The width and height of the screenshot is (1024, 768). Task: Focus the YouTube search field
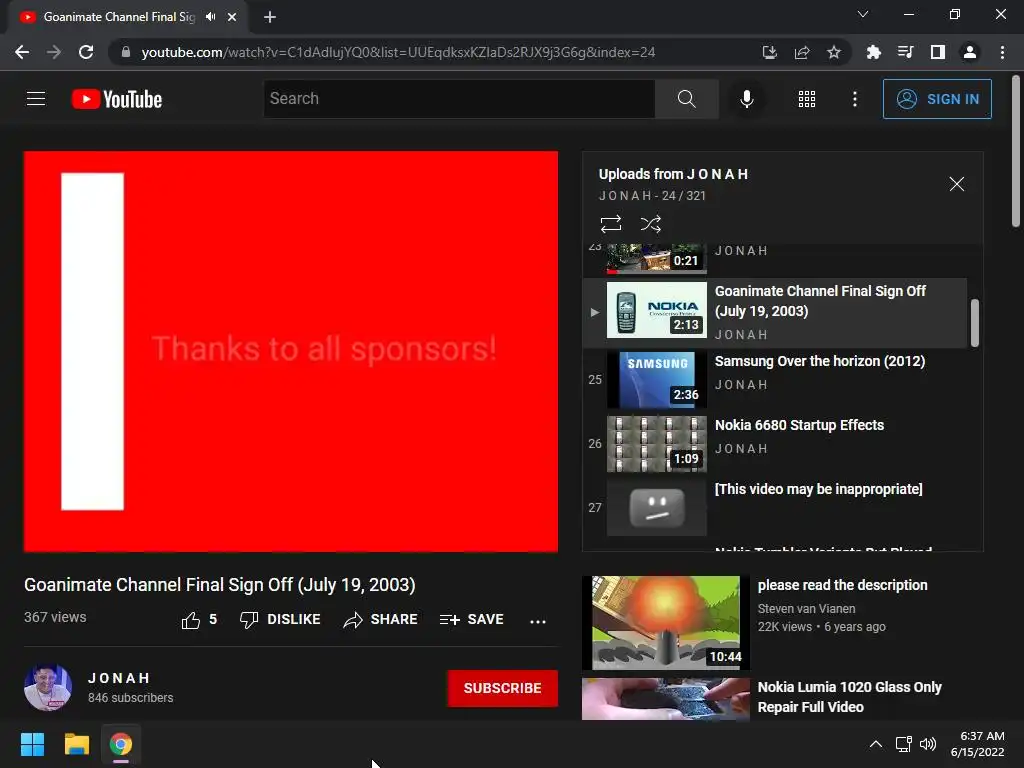(x=459, y=99)
